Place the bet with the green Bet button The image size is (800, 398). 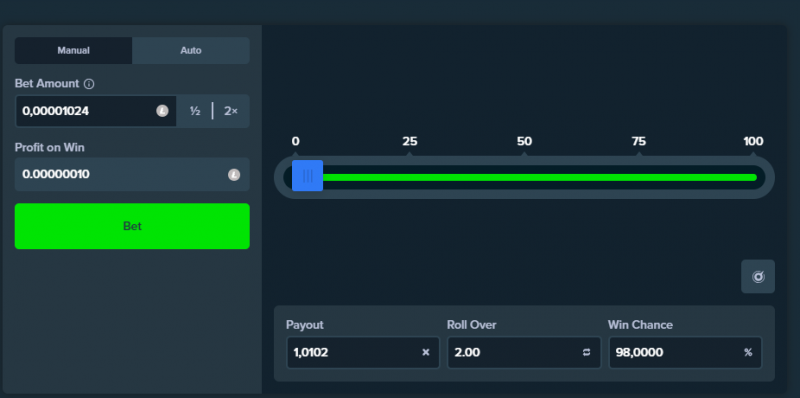click(x=132, y=226)
